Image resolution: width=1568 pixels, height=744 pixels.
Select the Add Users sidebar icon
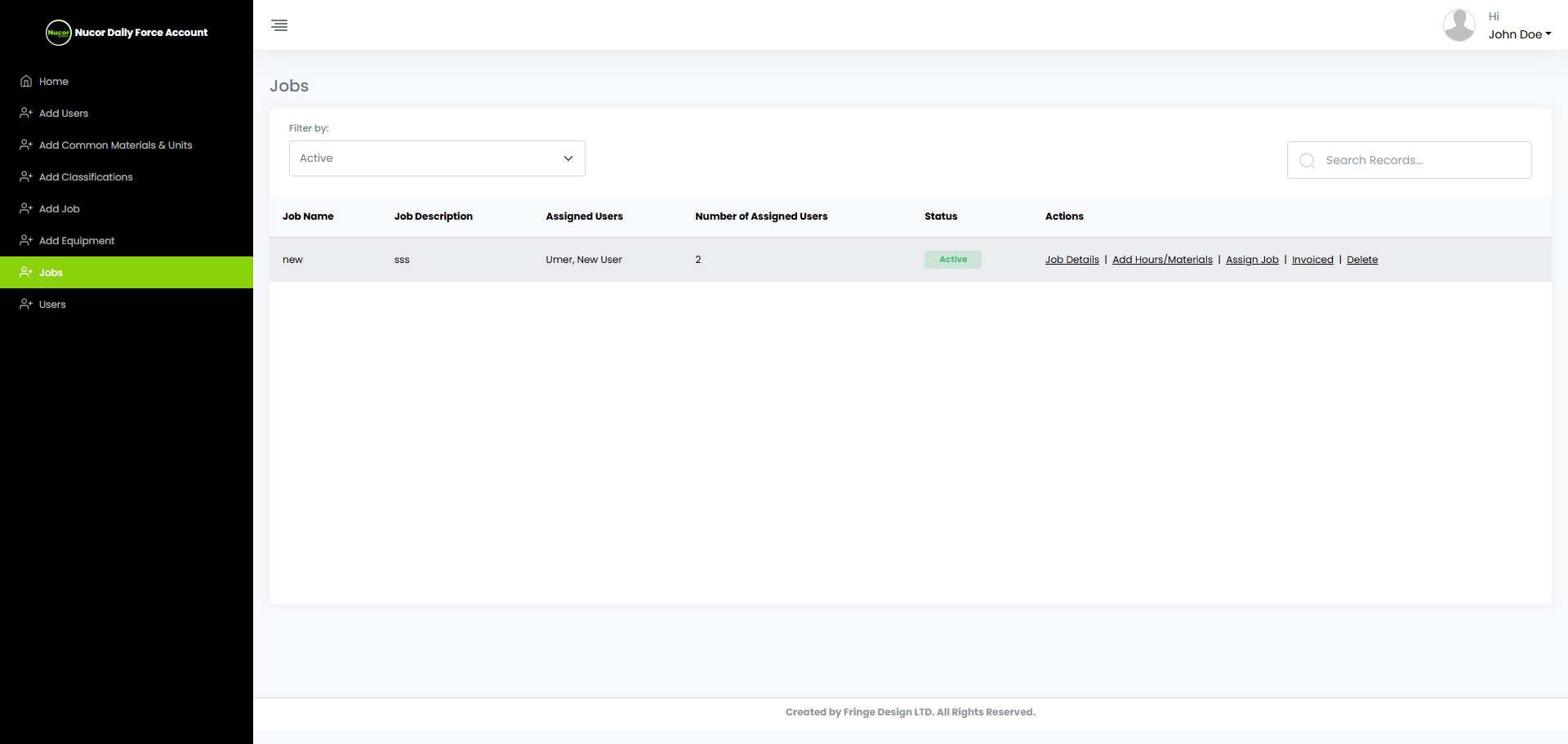tap(25, 113)
